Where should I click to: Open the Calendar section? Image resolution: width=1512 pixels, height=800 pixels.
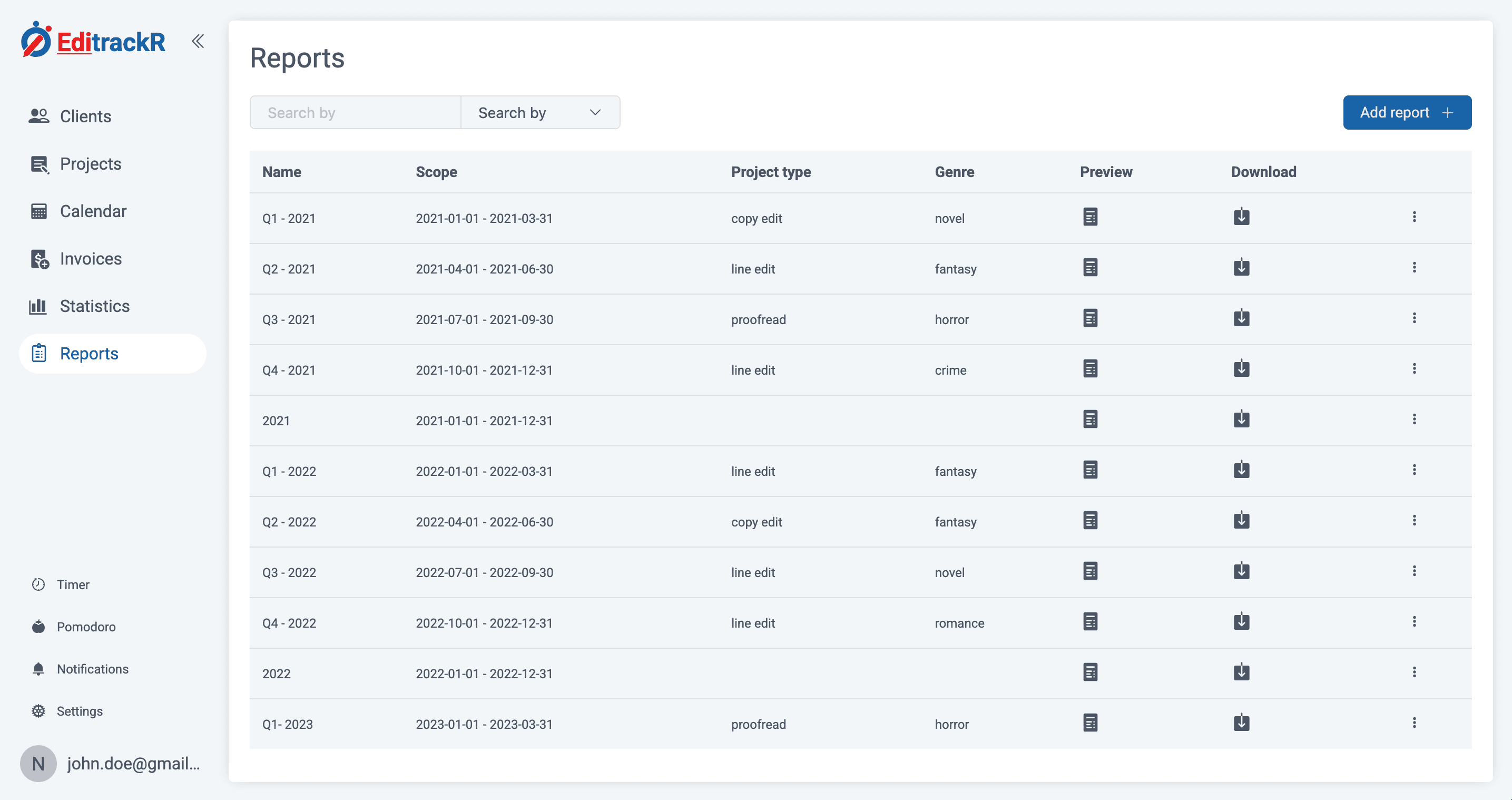(39, 211)
